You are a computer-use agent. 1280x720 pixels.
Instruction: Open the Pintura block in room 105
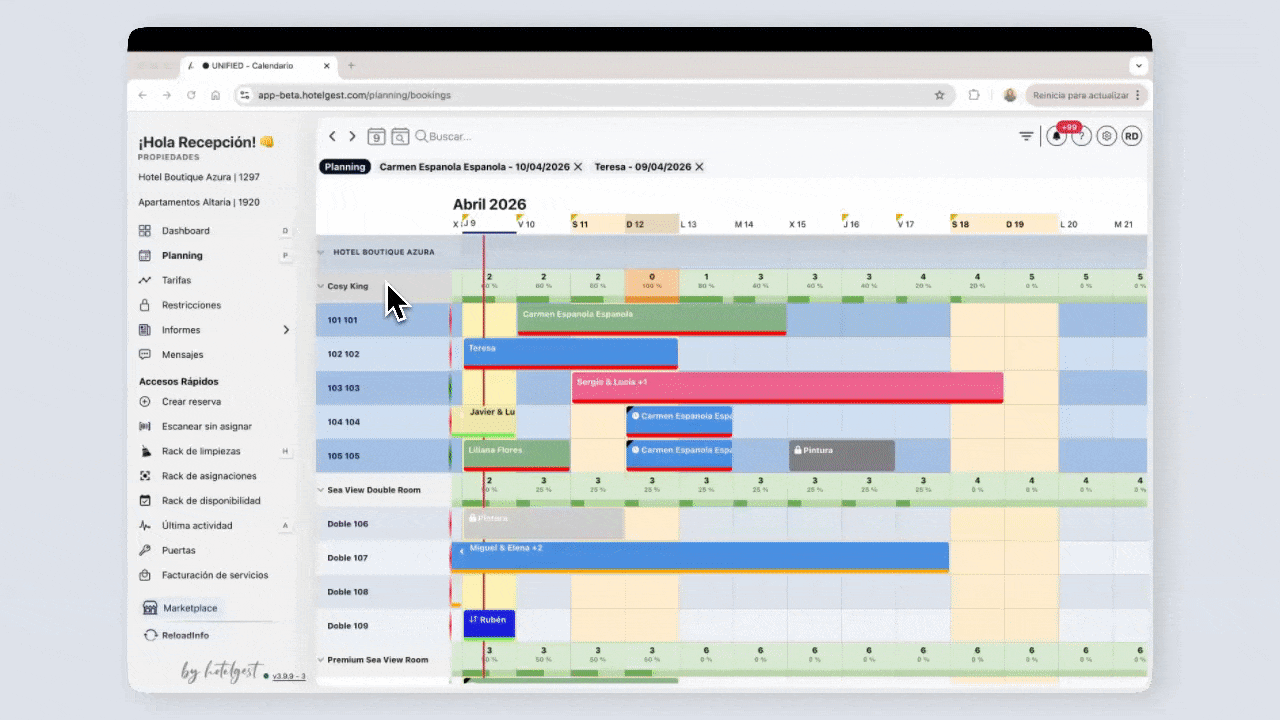click(x=842, y=455)
